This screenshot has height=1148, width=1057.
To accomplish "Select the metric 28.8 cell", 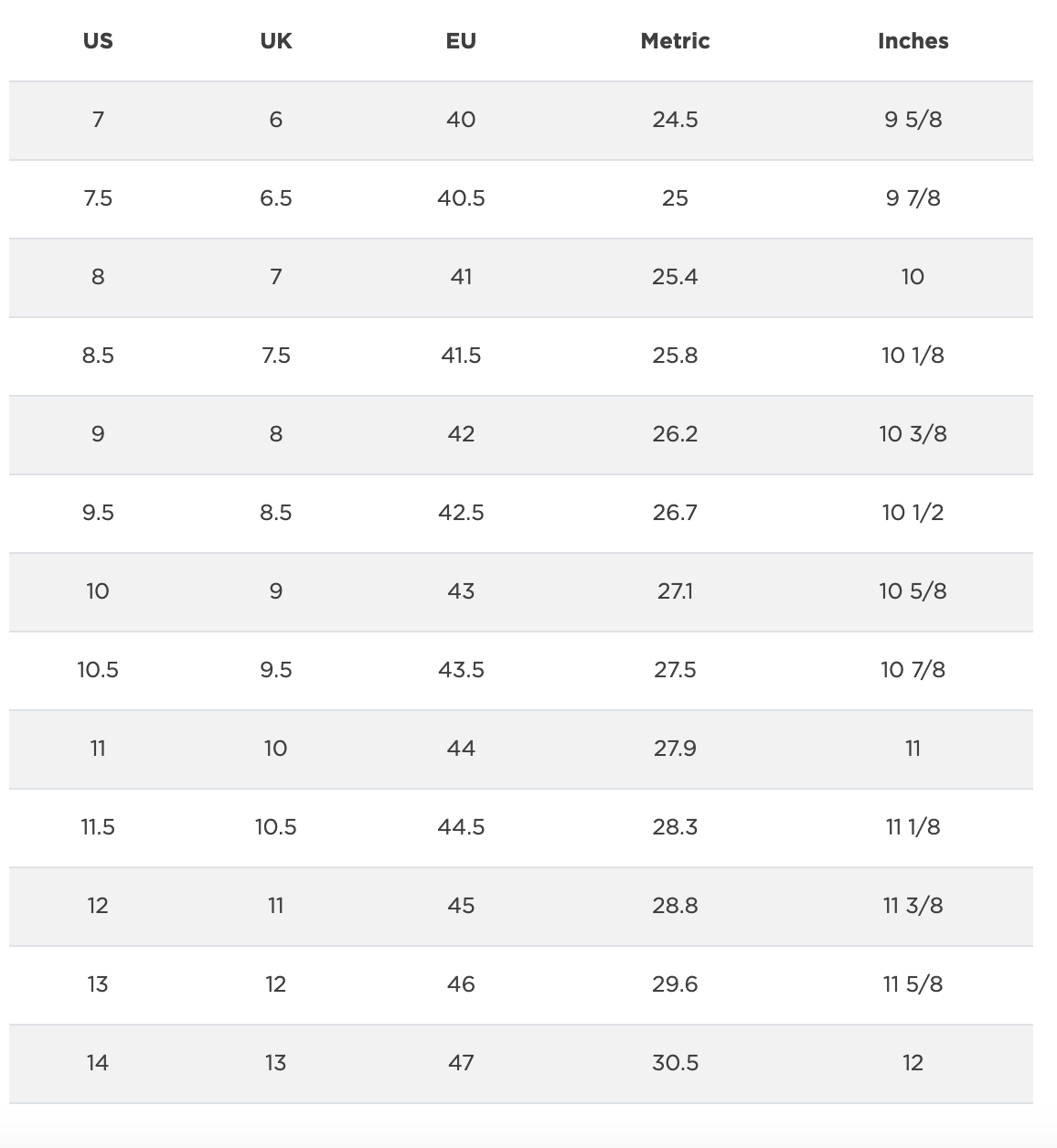I will click(675, 906).
